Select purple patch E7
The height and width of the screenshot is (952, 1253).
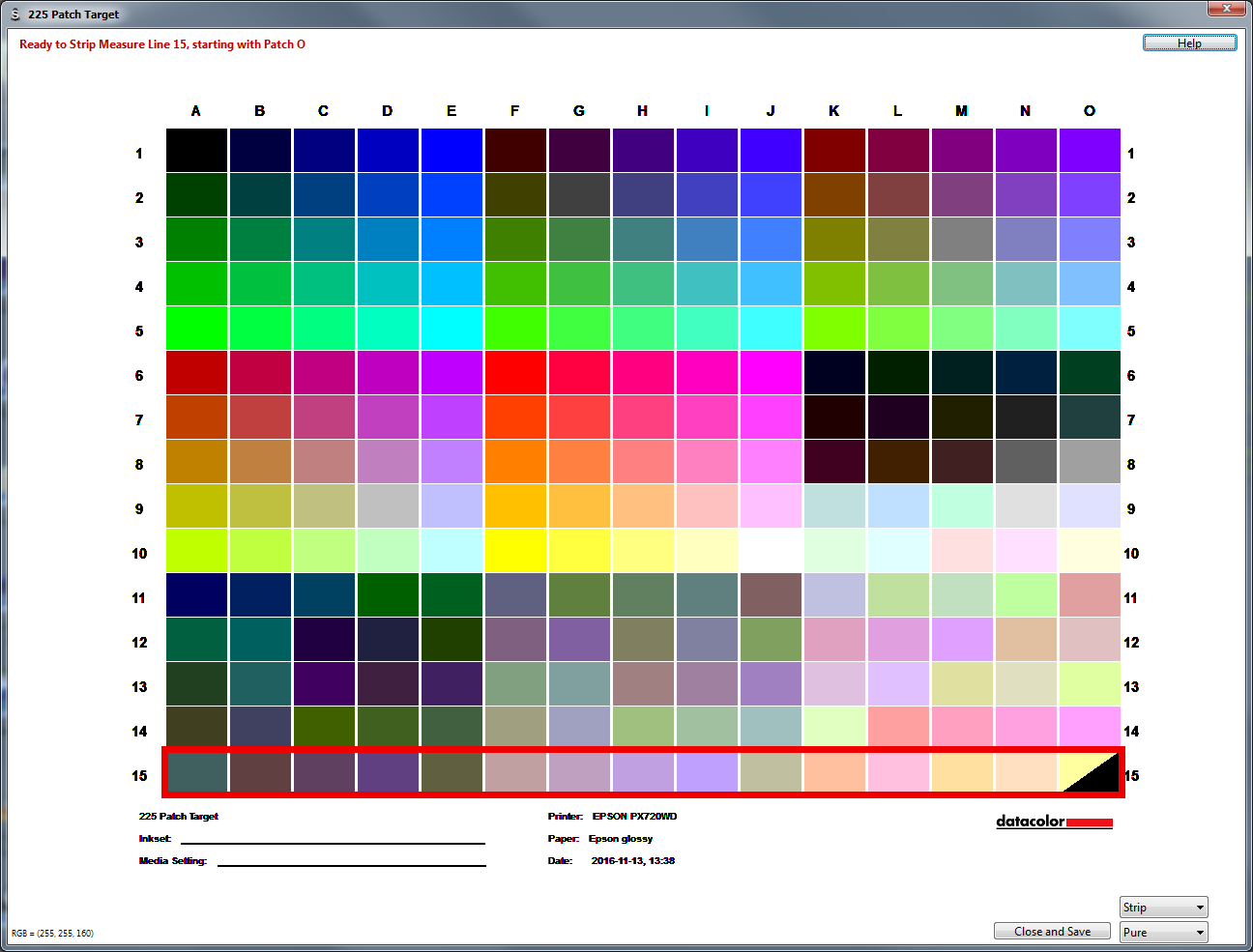pos(452,418)
